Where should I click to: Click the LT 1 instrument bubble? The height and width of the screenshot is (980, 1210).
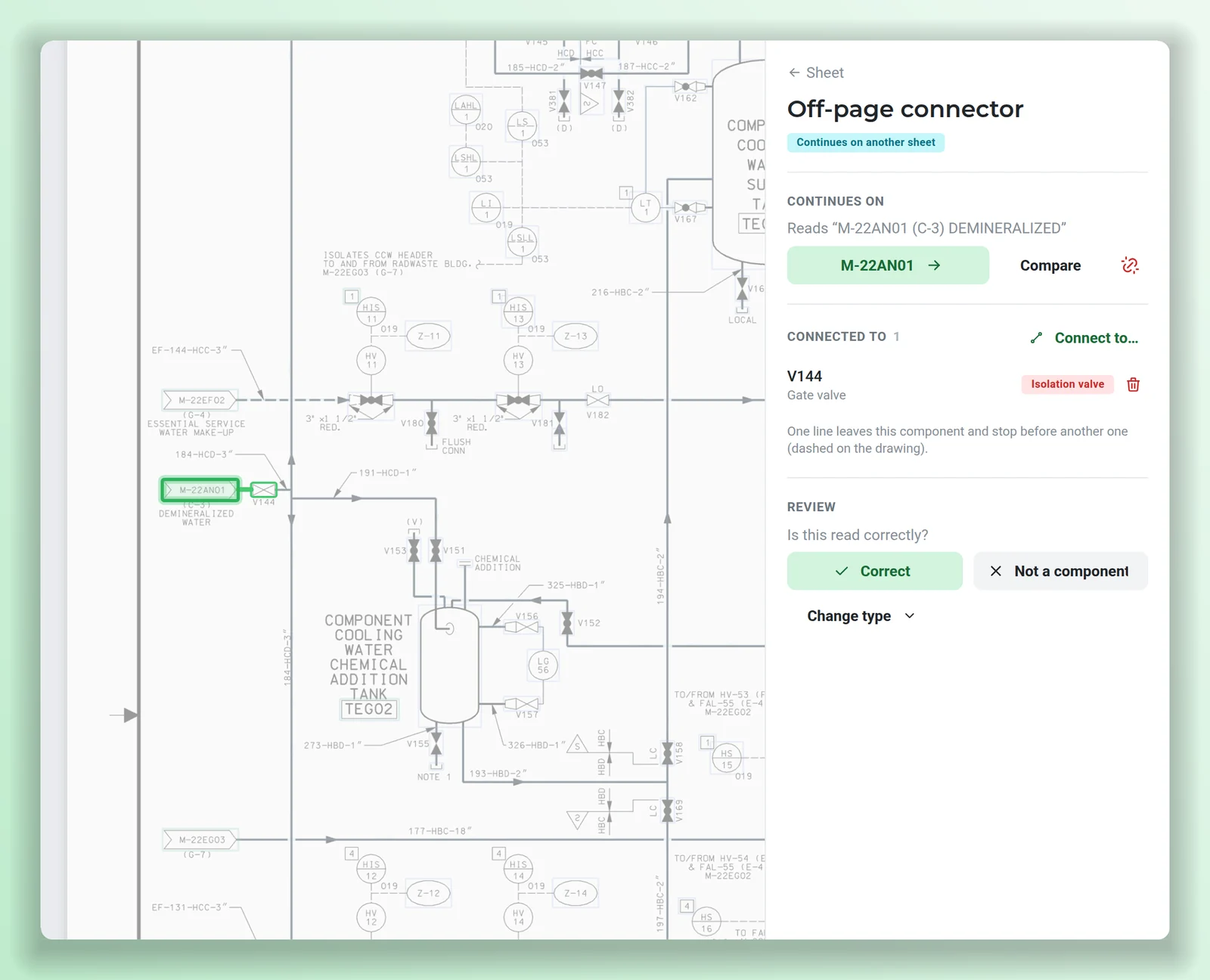tap(646, 207)
